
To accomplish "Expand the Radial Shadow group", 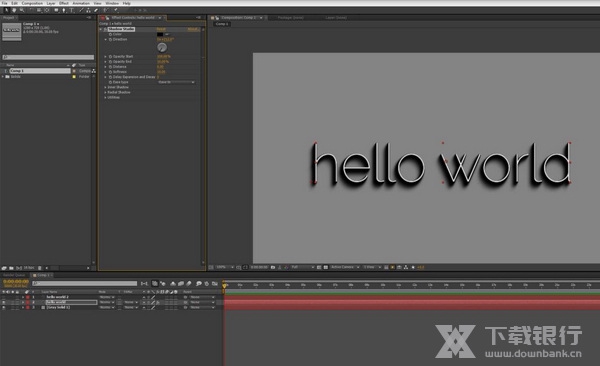I will pos(105,92).
